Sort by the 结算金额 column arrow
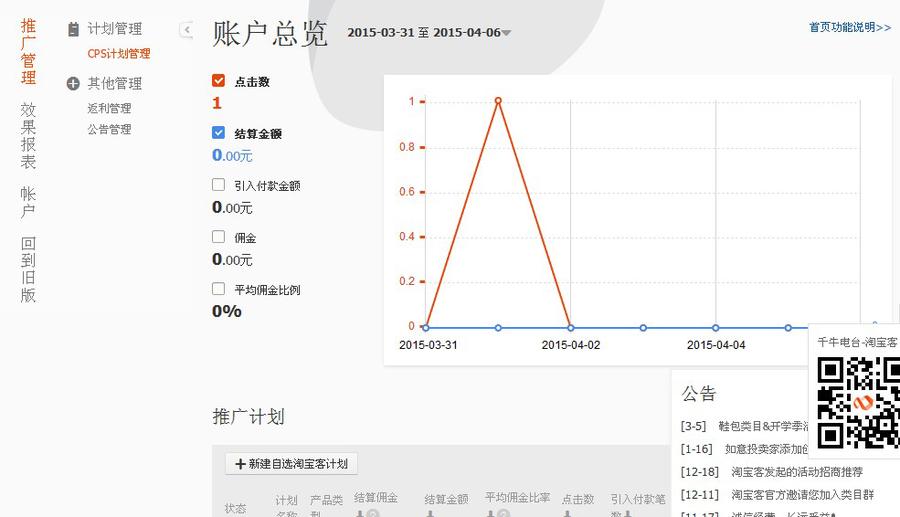Viewport: 900px width, 517px height. (430, 514)
